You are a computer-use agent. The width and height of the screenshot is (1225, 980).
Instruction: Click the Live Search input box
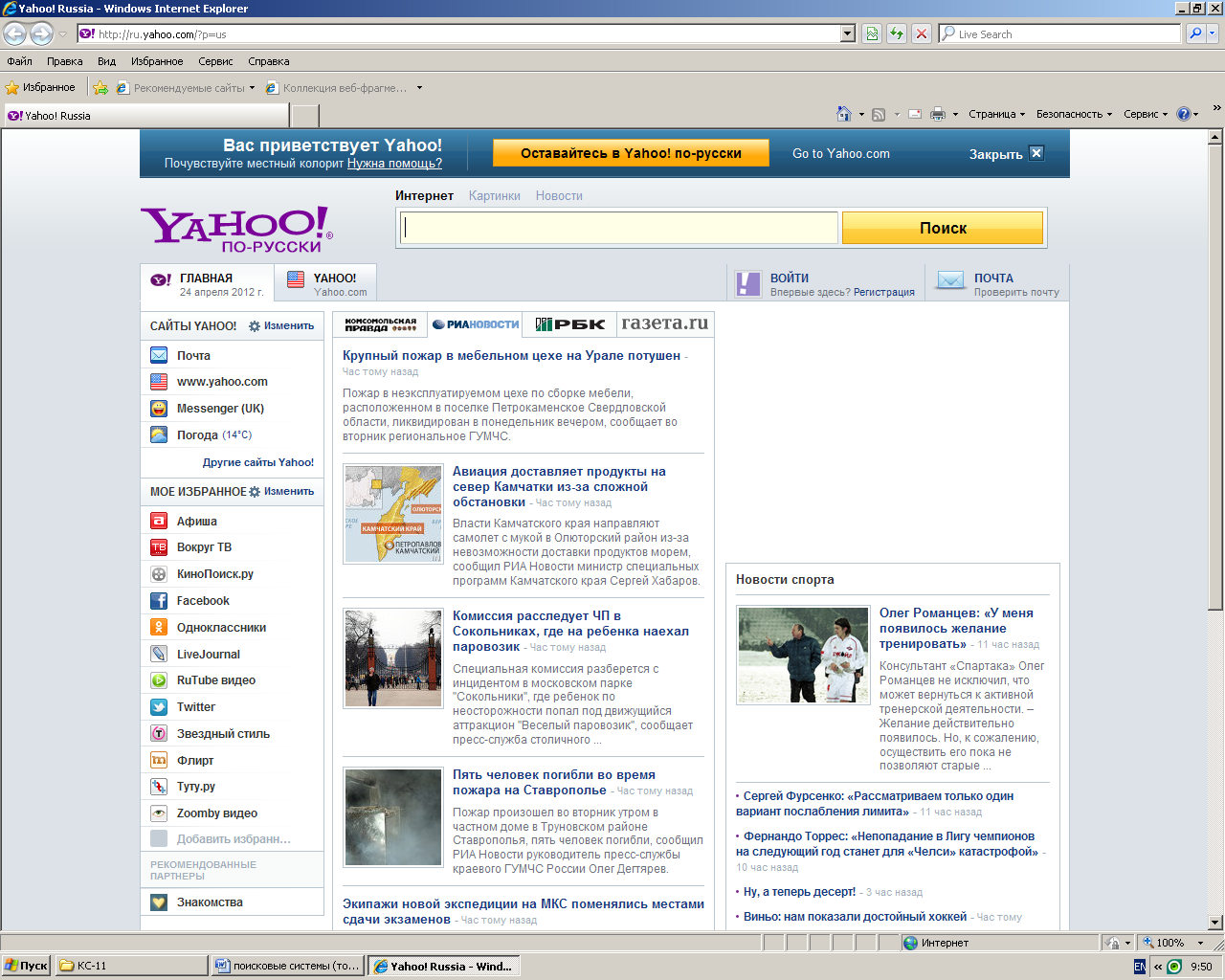point(1060,33)
